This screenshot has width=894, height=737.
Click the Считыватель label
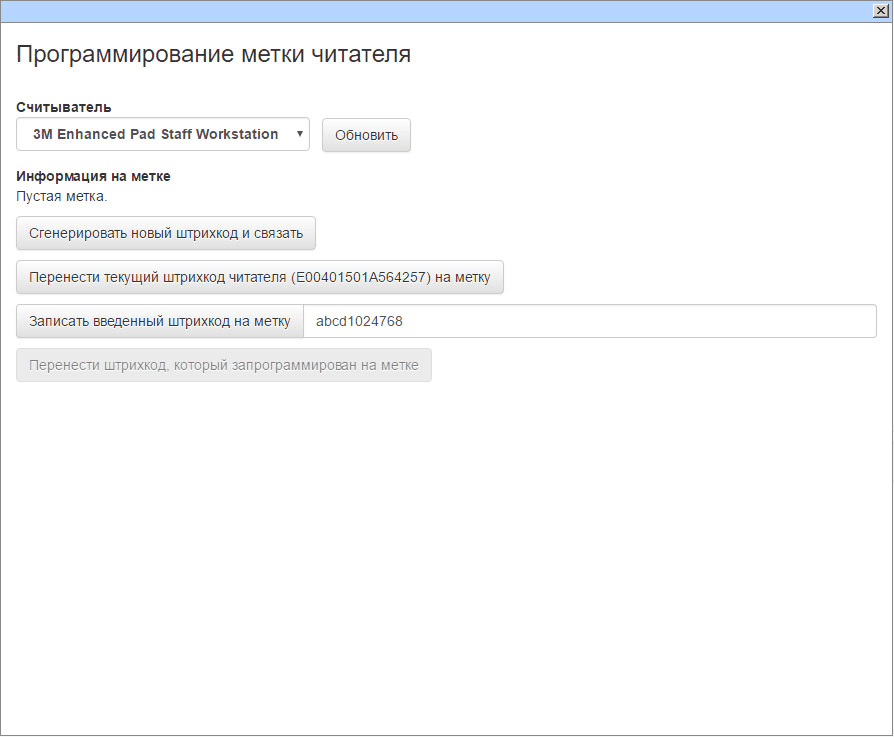coord(63,107)
